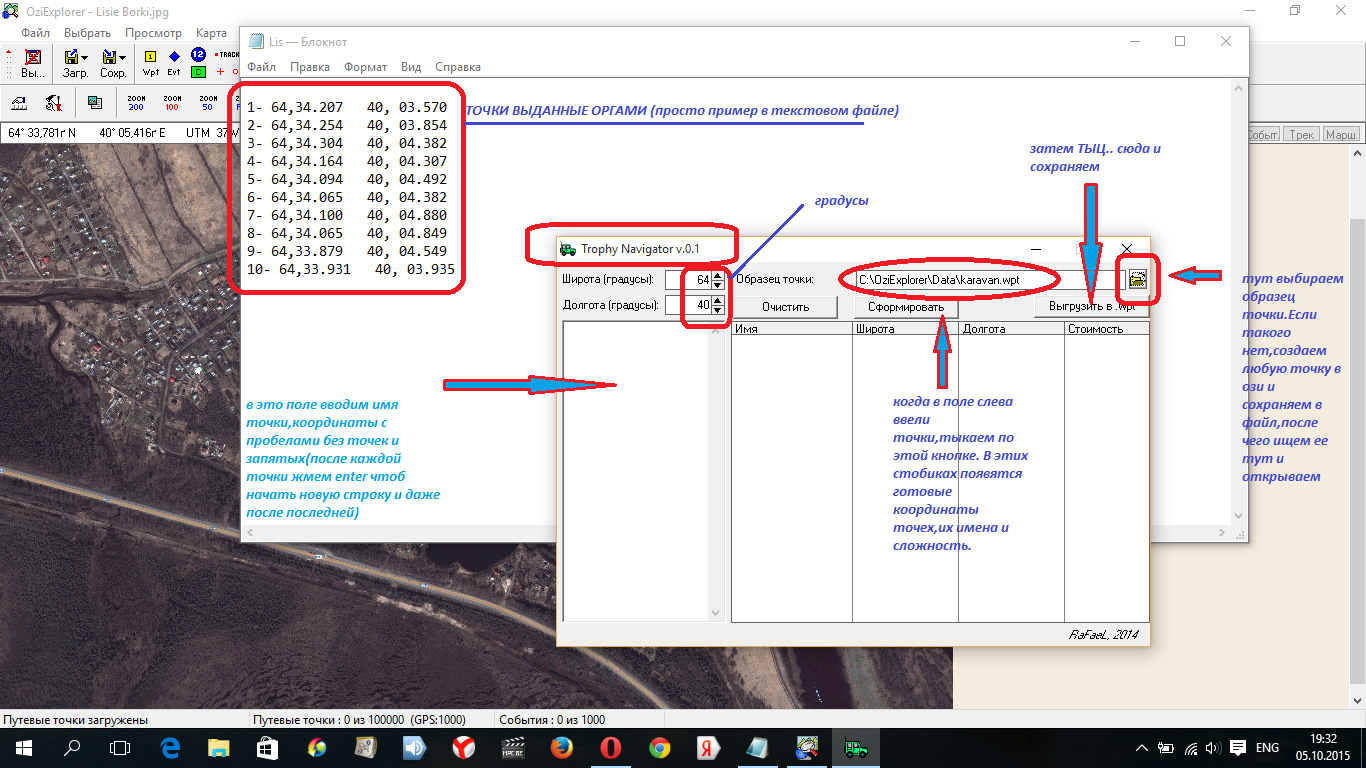Viewport: 1366px width, 768px height.
Task: Click the Очистить button
Action: point(785,307)
